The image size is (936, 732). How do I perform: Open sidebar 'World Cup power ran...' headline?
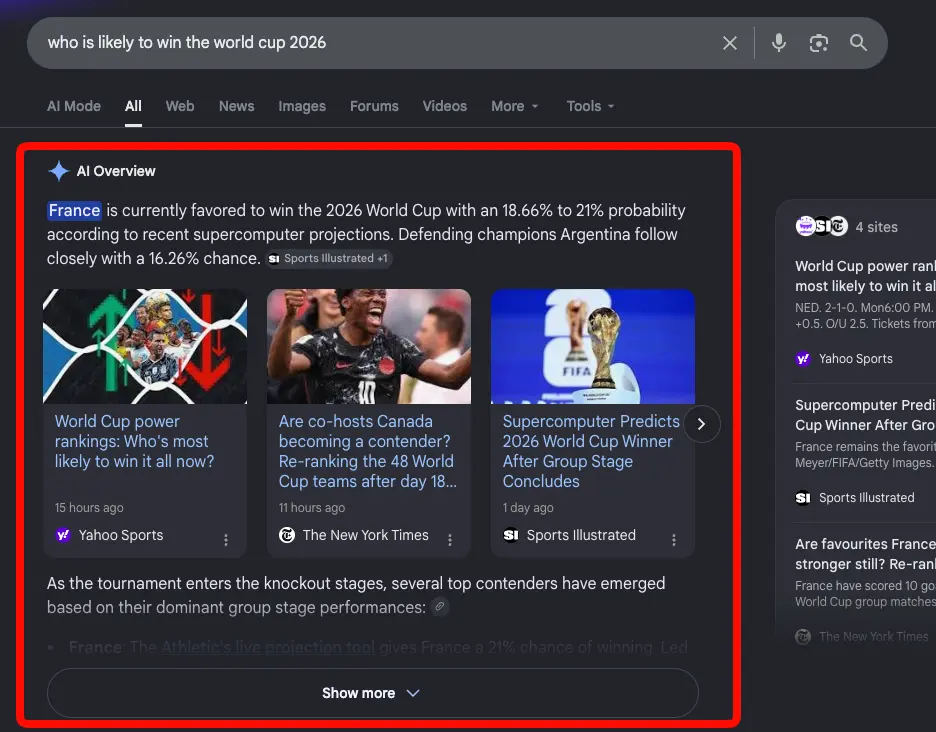click(866, 276)
